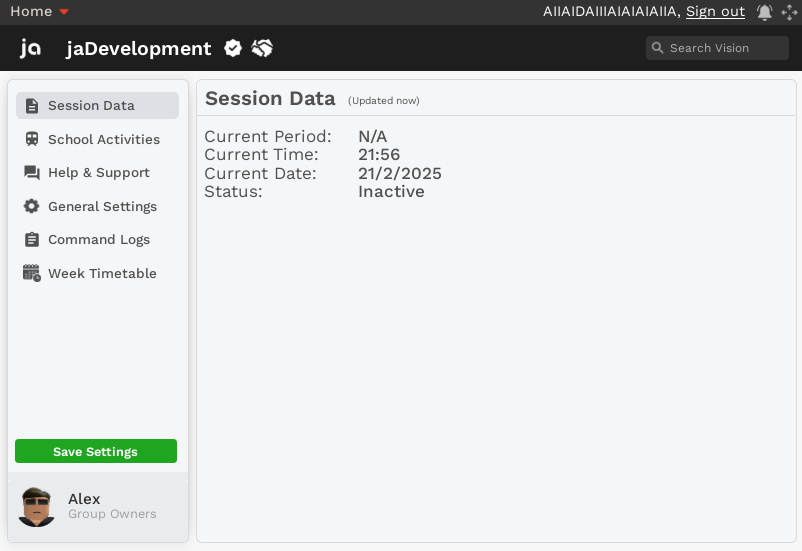Click the username AIIAIDAIIIAIAIAIAIIA
The height and width of the screenshot is (551, 802).
click(611, 11)
